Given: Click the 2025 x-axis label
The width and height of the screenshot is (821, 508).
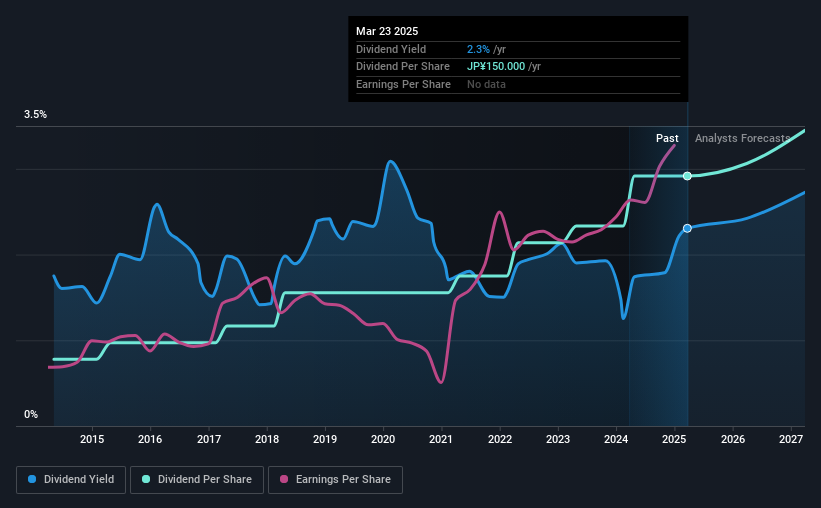Looking at the screenshot, I should pyautogui.click(x=674, y=439).
